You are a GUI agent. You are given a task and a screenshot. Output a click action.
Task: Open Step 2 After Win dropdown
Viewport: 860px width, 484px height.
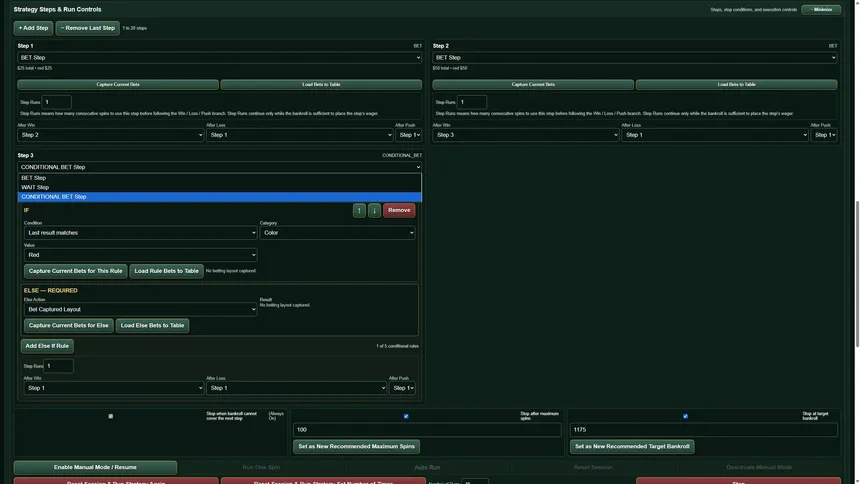pyautogui.click(x=526, y=135)
